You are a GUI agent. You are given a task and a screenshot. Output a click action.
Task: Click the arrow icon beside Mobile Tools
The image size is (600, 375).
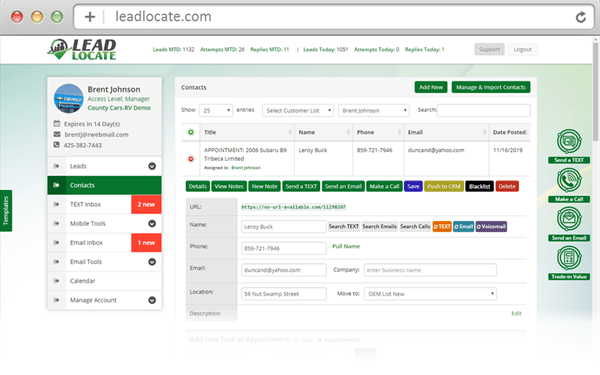point(57,223)
